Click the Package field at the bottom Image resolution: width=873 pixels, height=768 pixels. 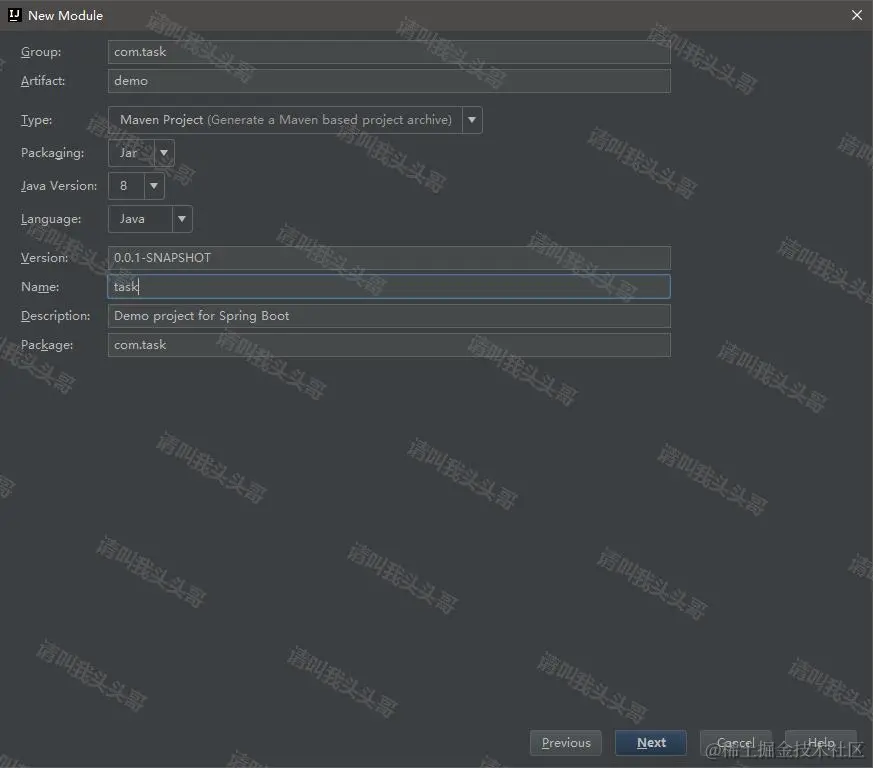389,345
